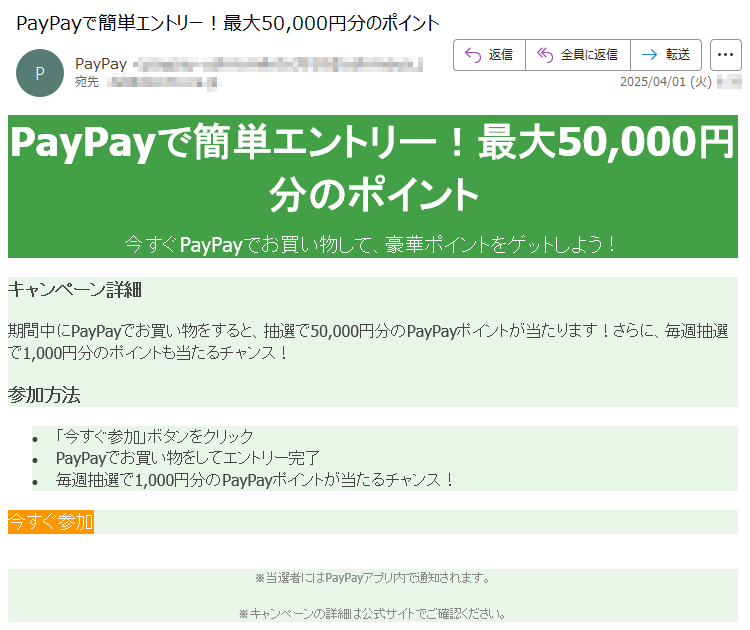
Task: Click 全員に返信 to reply all
Action: click(x=578, y=55)
